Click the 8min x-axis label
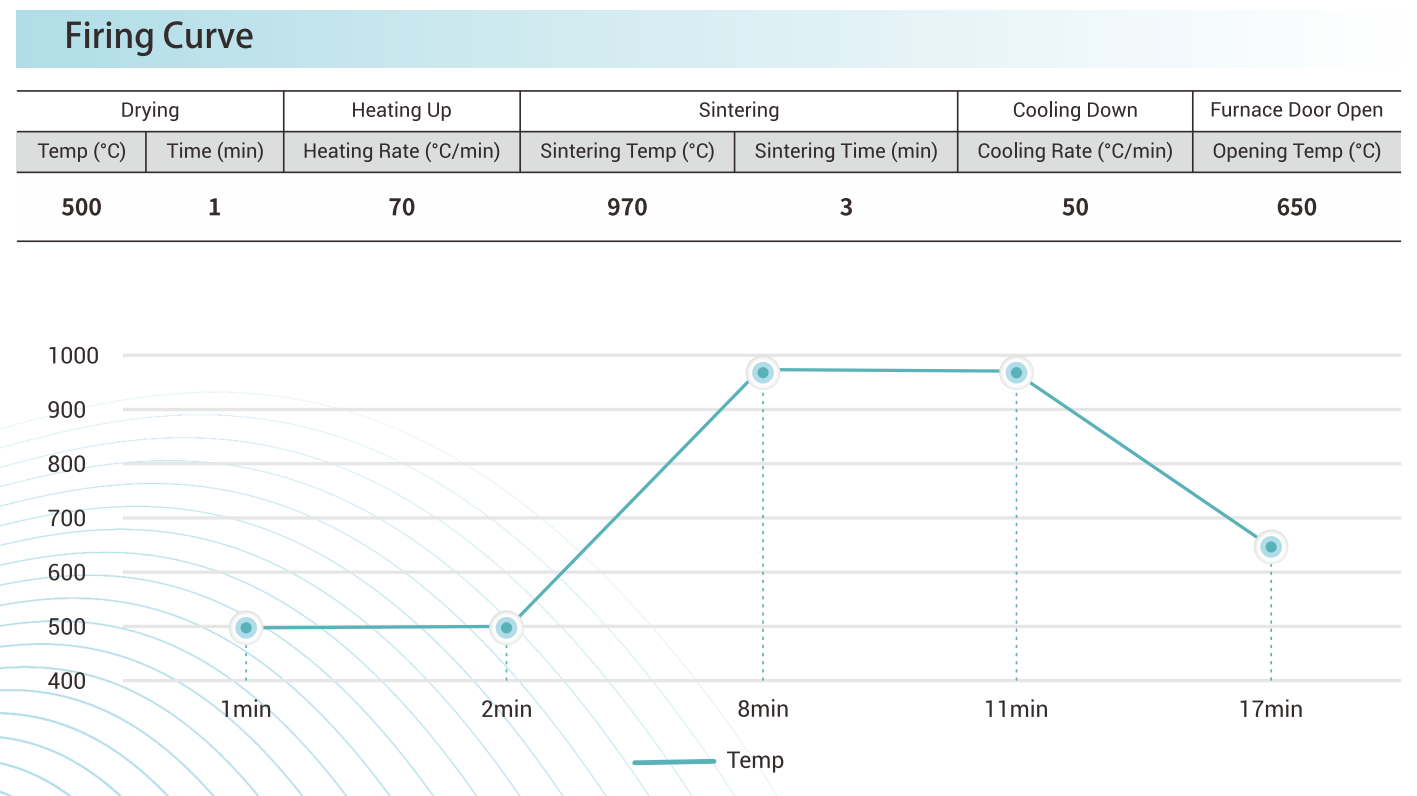This screenshot has height=796, width=1417. tap(763, 710)
